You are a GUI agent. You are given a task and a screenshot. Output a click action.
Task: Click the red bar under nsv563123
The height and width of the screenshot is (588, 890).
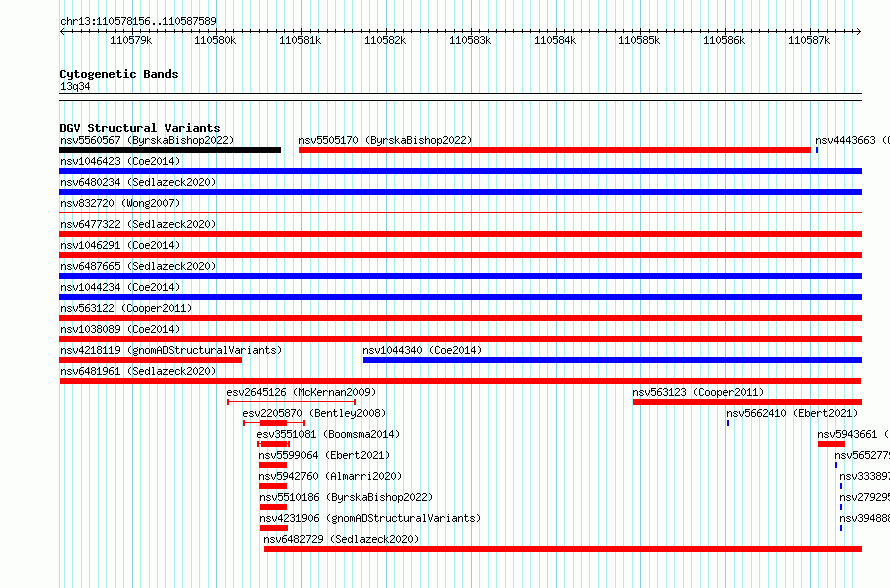click(x=748, y=402)
